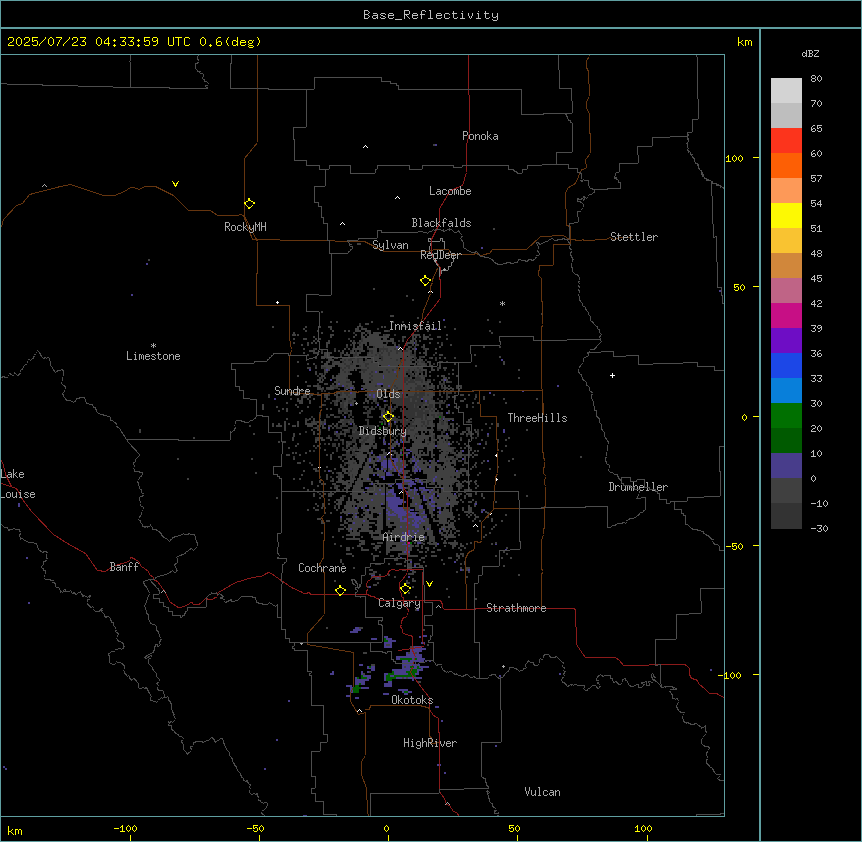The height and width of the screenshot is (842, 862).
Task: Click the yellow diamond marker near RockyMH
Action: (250, 204)
